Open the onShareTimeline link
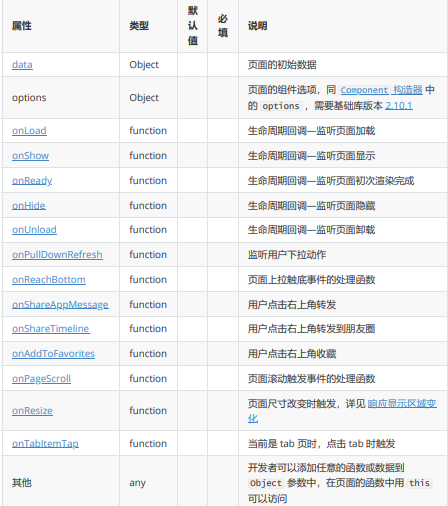 click(51, 328)
